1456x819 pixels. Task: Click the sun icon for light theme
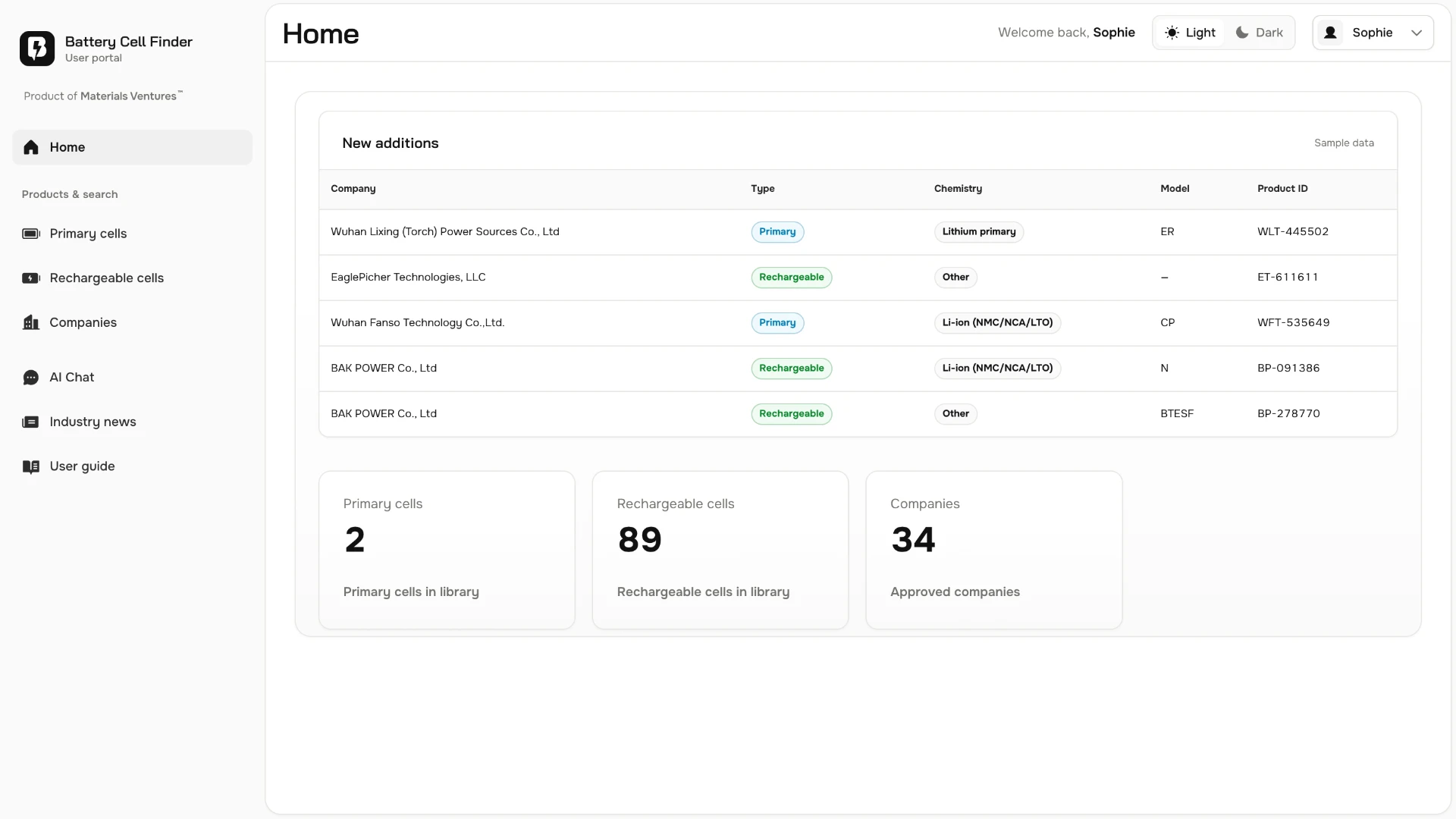[1172, 33]
